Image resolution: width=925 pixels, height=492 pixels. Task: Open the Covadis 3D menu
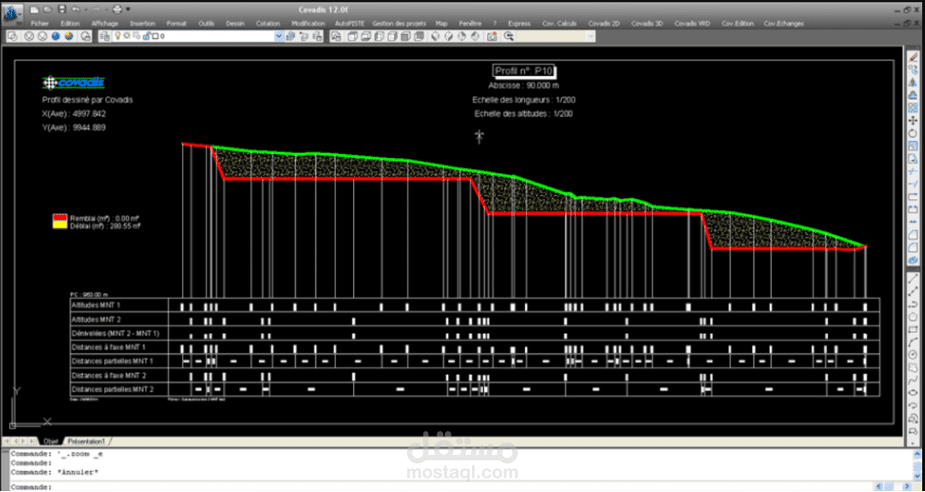click(x=652, y=22)
